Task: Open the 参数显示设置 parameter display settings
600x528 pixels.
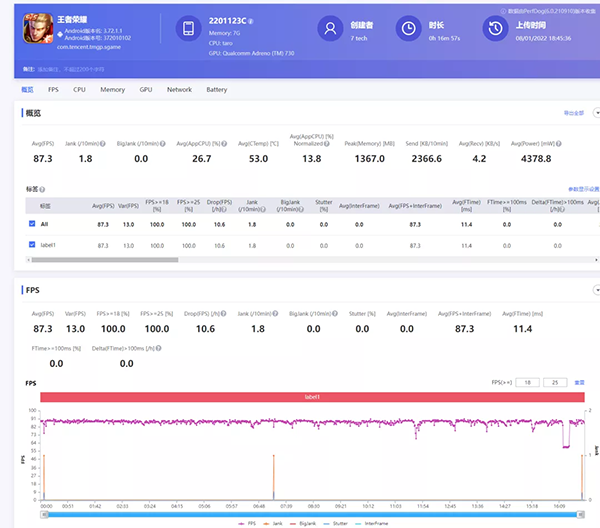Action: pos(582,188)
